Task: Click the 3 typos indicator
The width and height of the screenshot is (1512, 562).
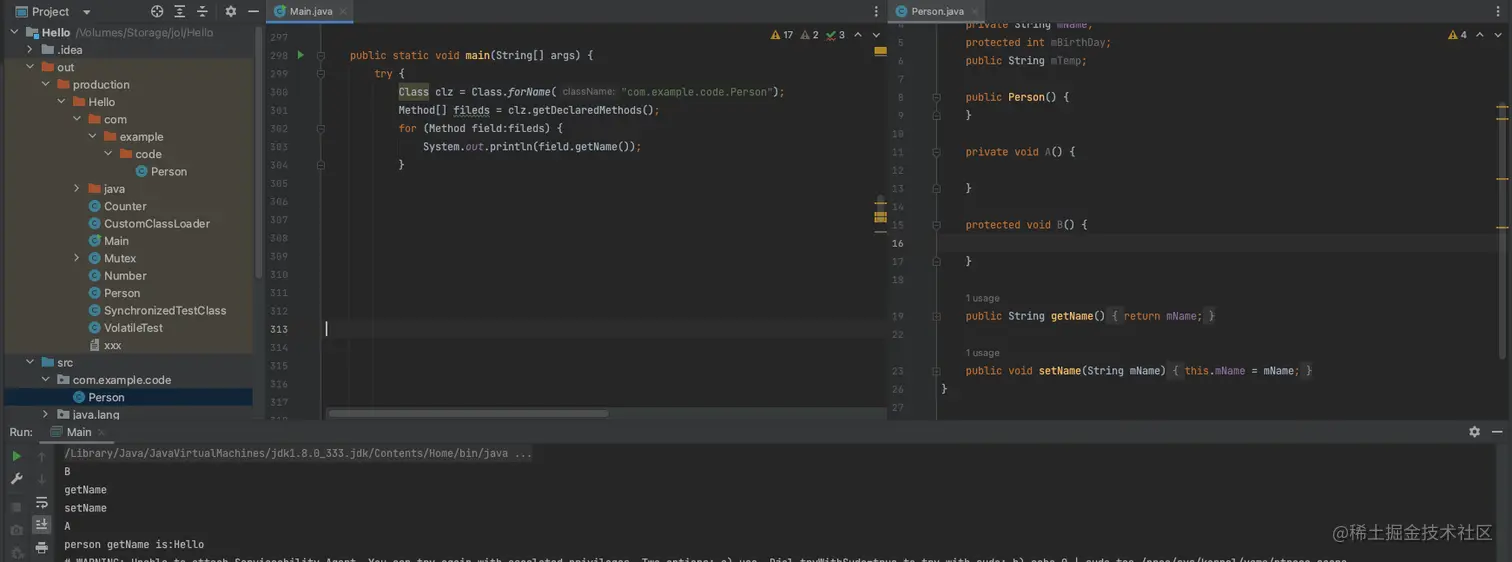Action: pos(835,35)
